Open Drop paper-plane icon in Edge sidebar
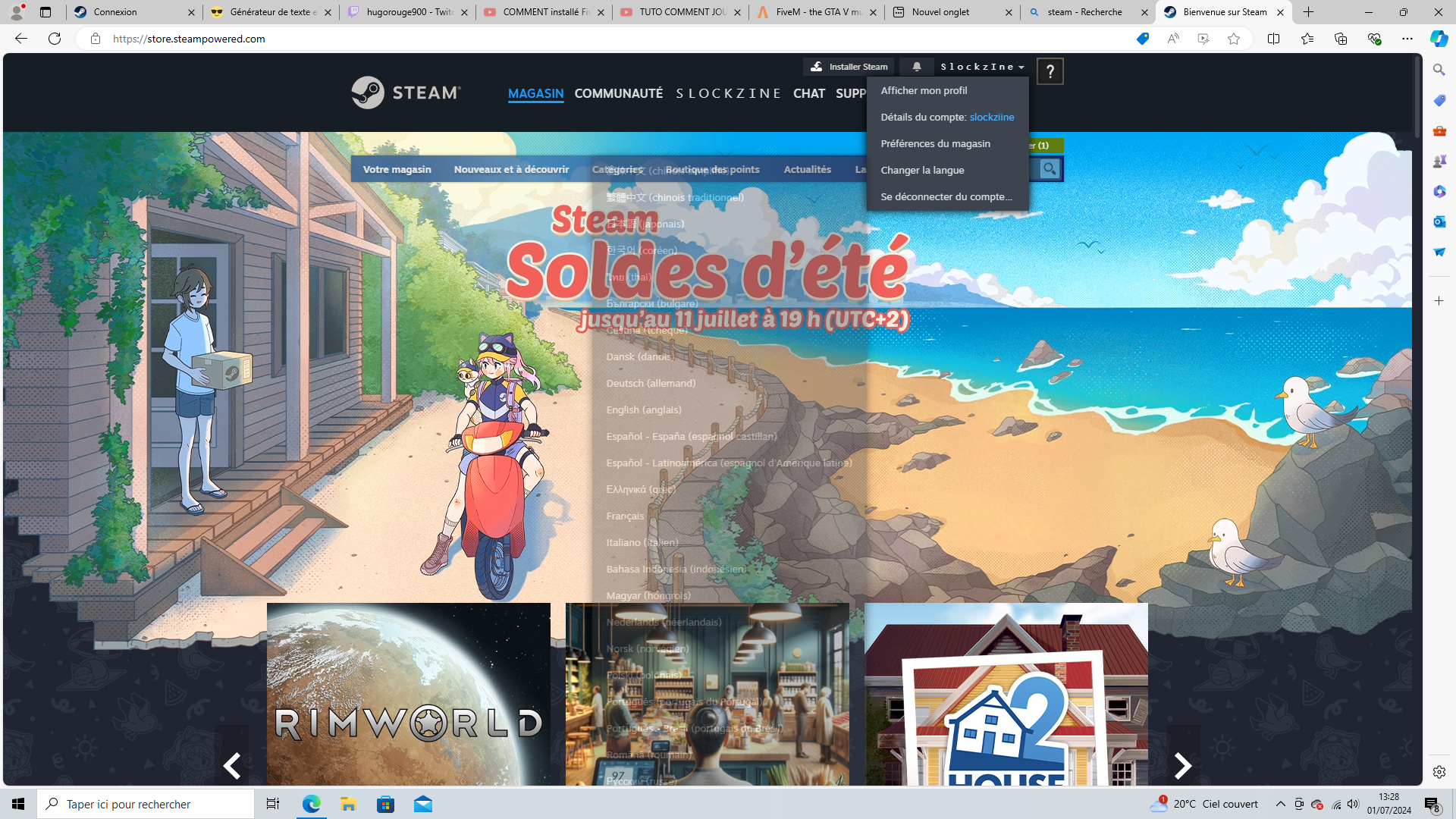The width and height of the screenshot is (1456, 819). tap(1439, 252)
